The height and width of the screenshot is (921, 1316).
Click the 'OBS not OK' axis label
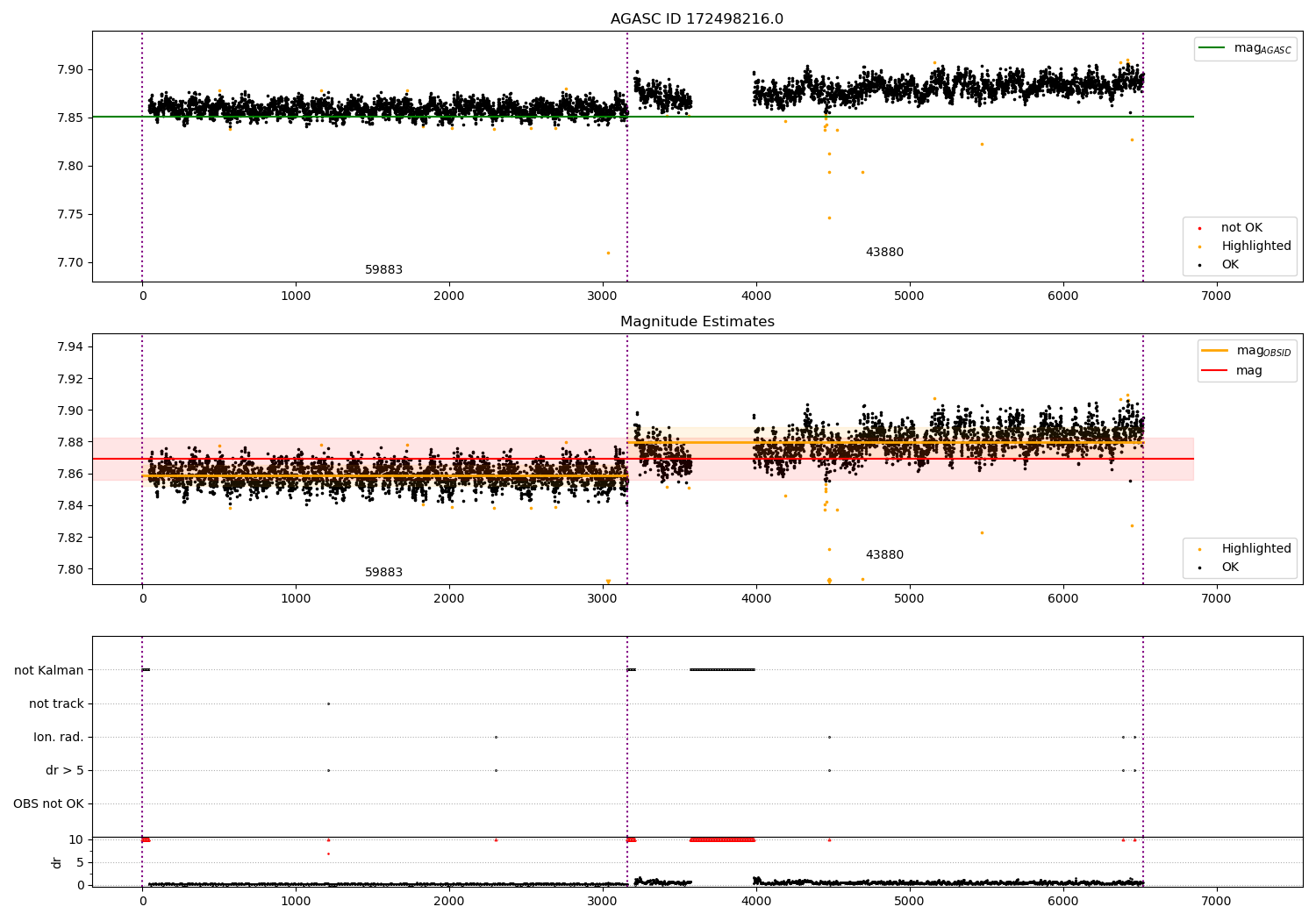(x=48, y=804)
